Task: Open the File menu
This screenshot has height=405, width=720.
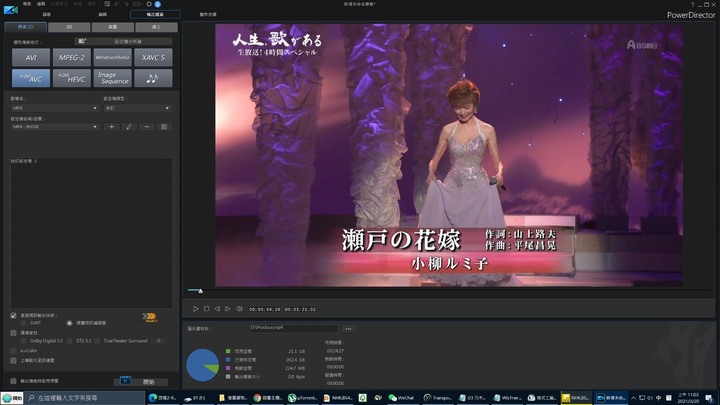Action: [27, 4]
